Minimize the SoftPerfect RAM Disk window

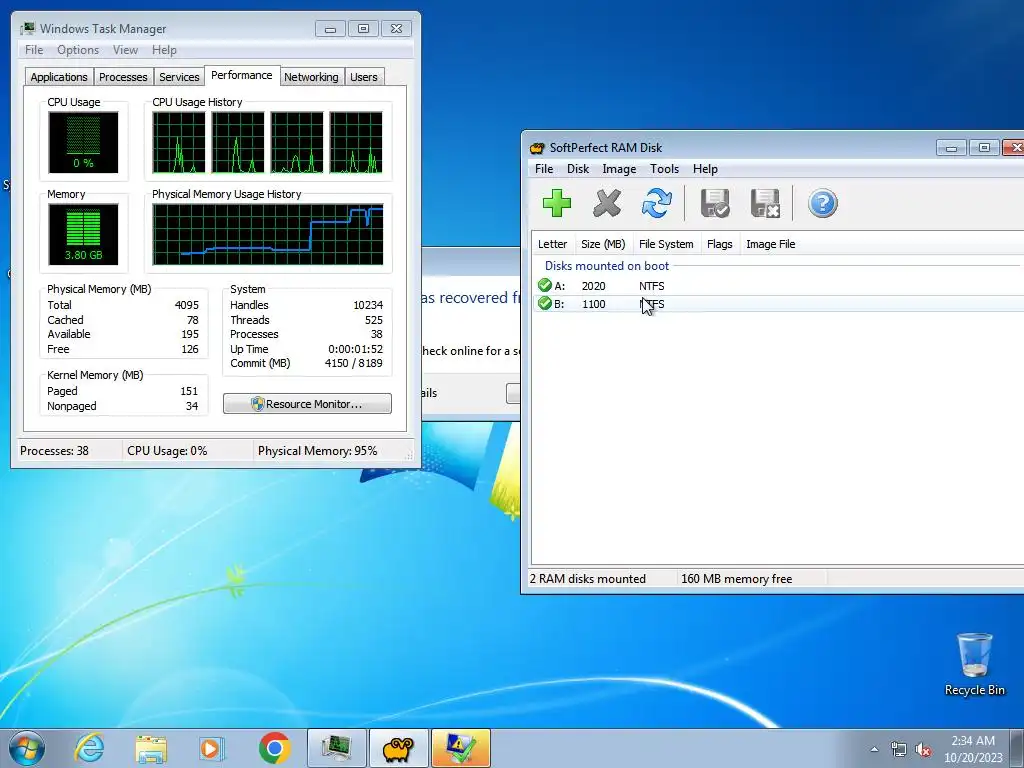[951, 148]
